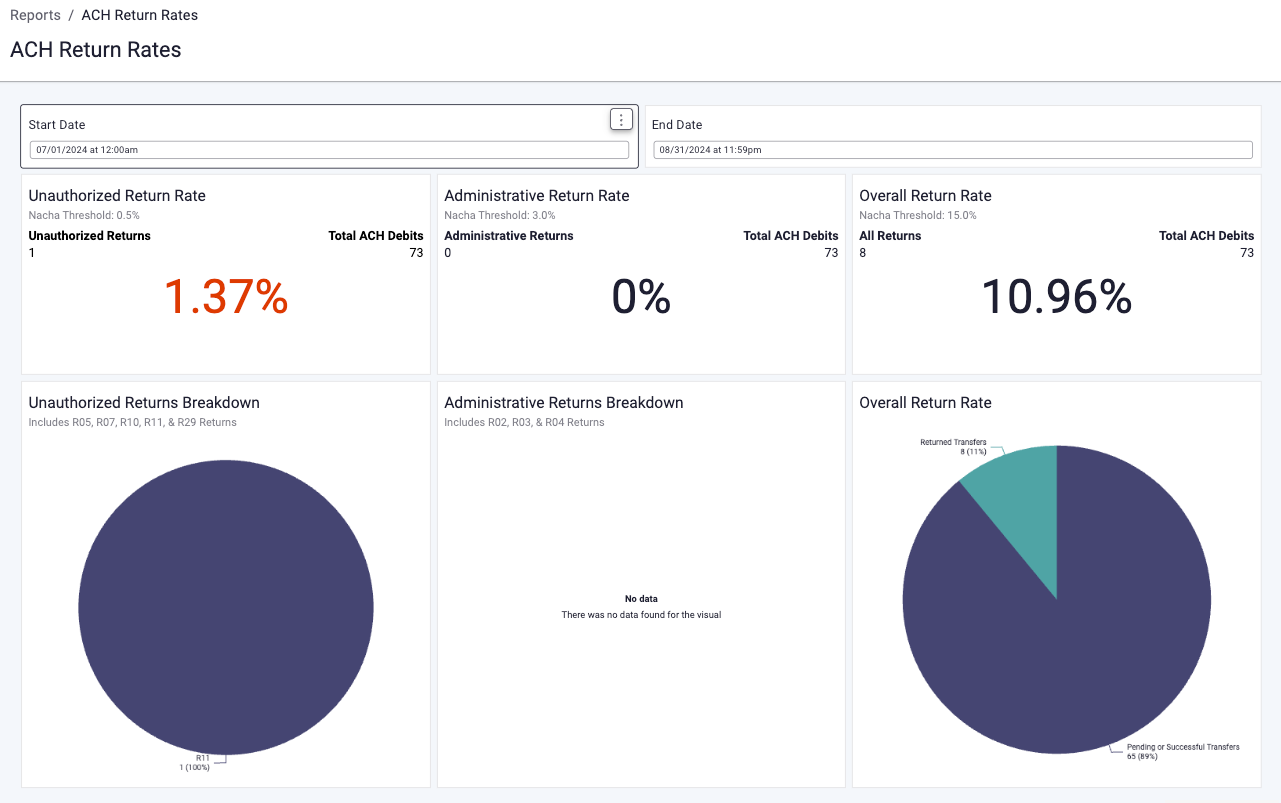
Task: Click the 1.37% unauthorized return rate
Action: 226,298
